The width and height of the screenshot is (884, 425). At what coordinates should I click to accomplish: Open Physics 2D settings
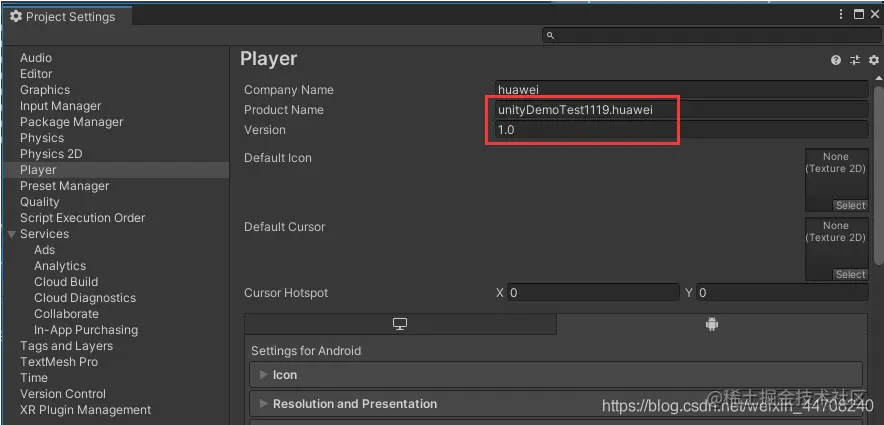[x=51, y=154]
